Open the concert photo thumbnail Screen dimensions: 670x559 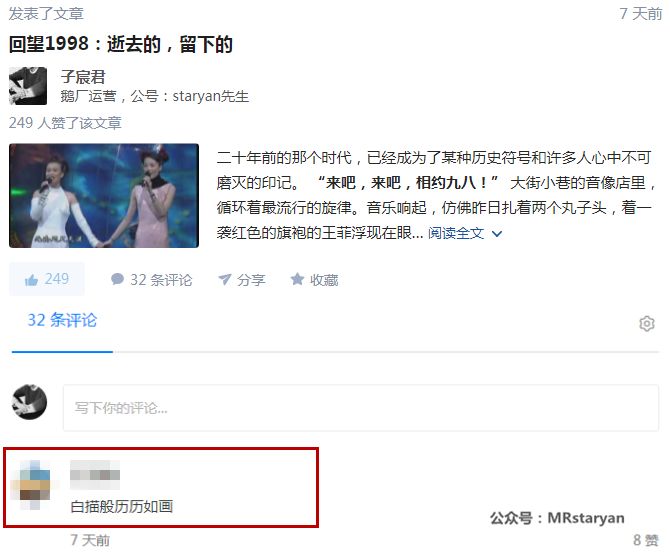[x=104, y=196]
